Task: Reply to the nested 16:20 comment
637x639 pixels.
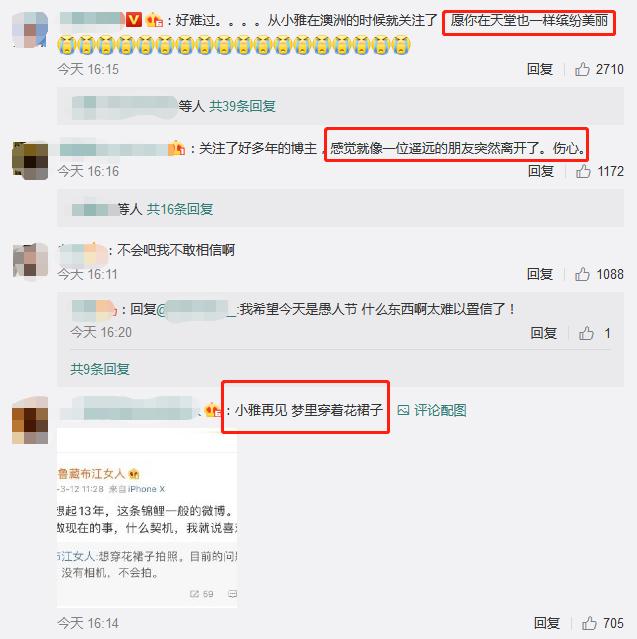Action: [x=544, y=333]
